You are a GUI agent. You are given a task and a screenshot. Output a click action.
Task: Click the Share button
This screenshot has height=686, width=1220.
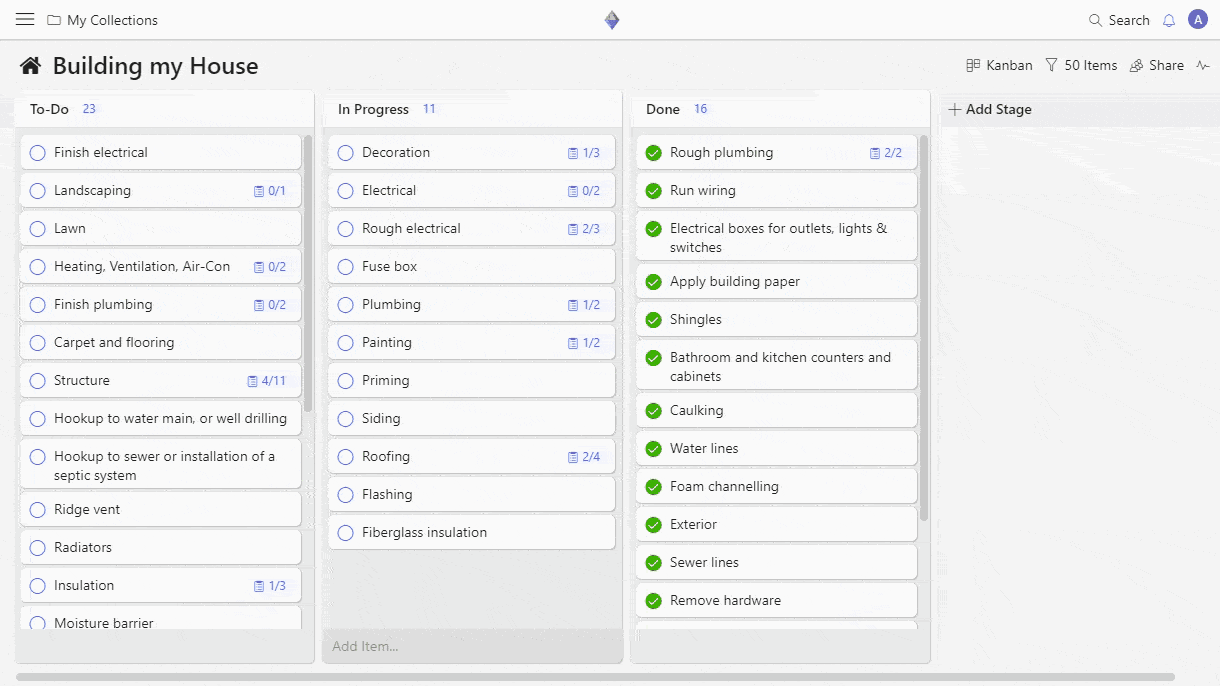click(x=1156, y=65)
